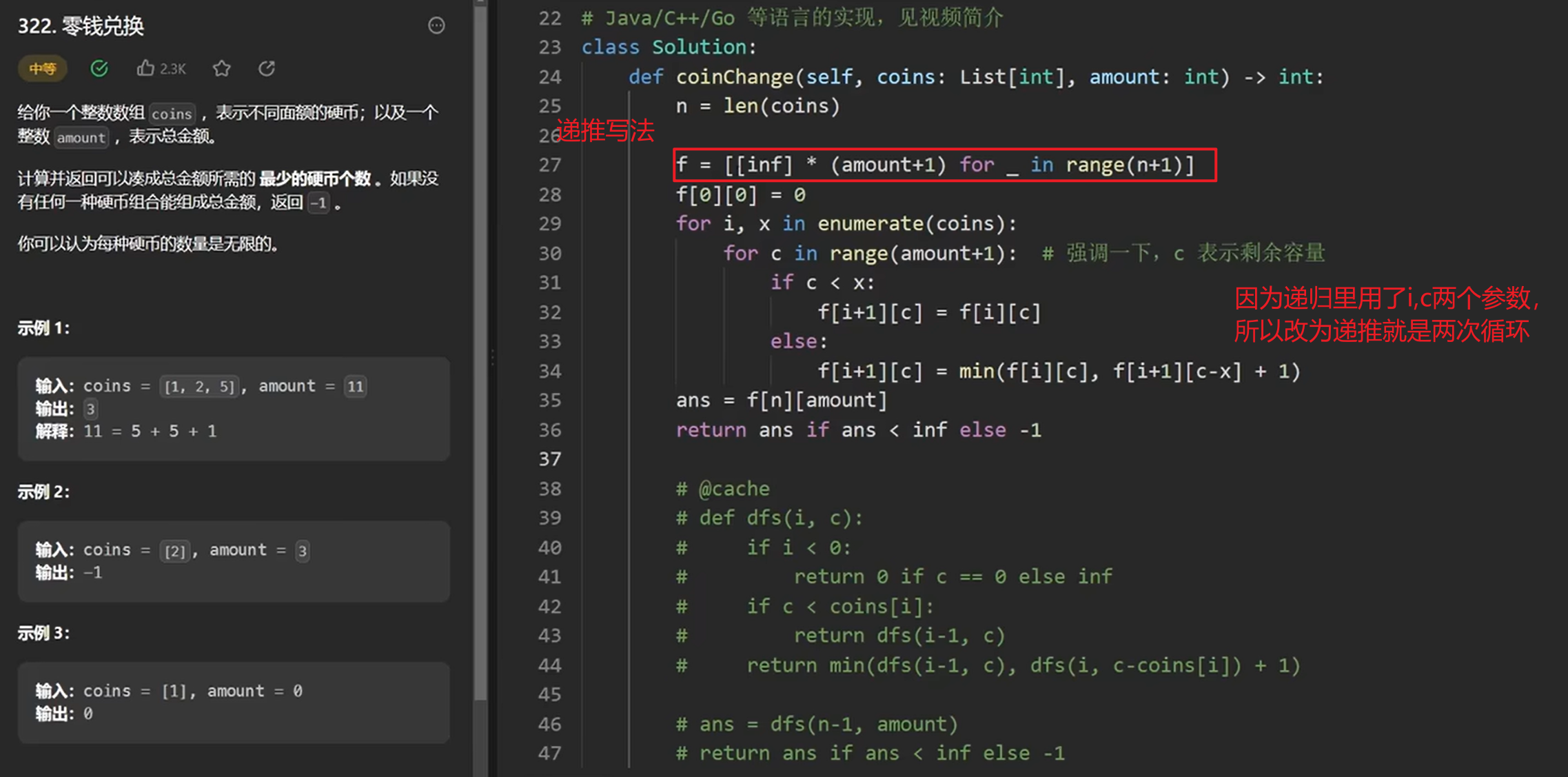
Task: Click the problem title 322. 零钱兑换
Action: coord(81,26)
